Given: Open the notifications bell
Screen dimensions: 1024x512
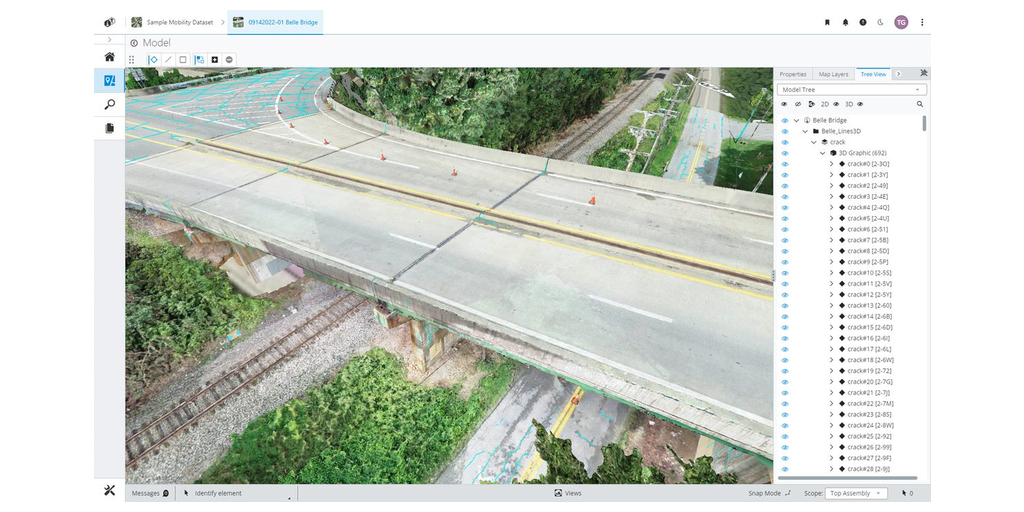Looking at the screenshot, I should 845,22.
